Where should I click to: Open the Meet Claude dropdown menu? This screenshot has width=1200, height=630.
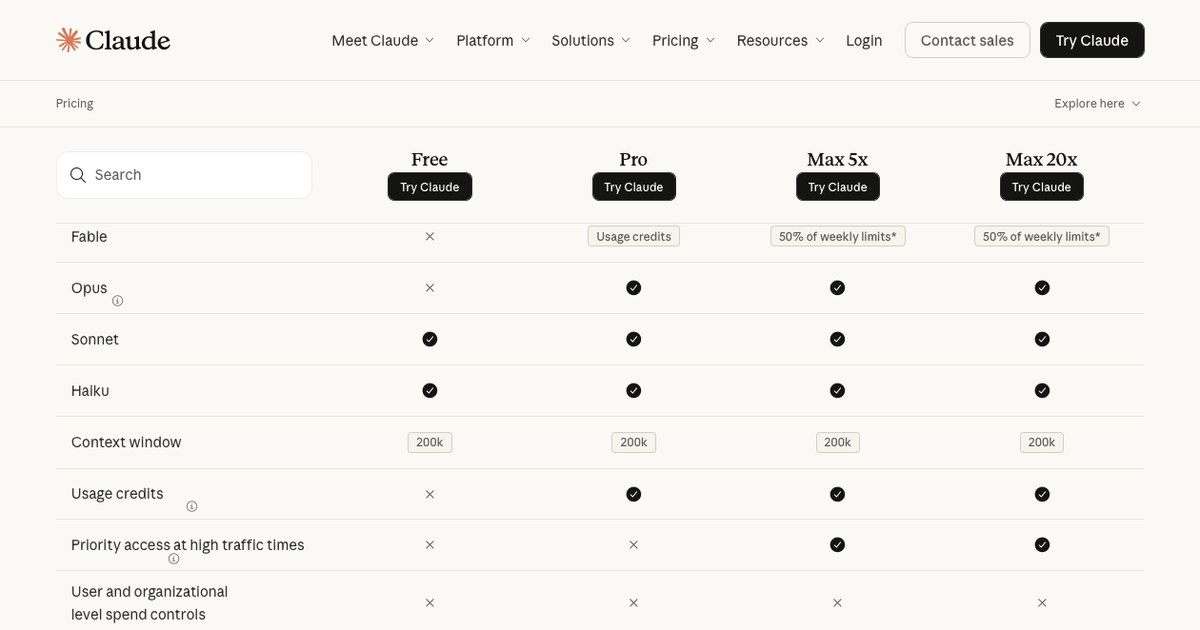tap(383, 40)
